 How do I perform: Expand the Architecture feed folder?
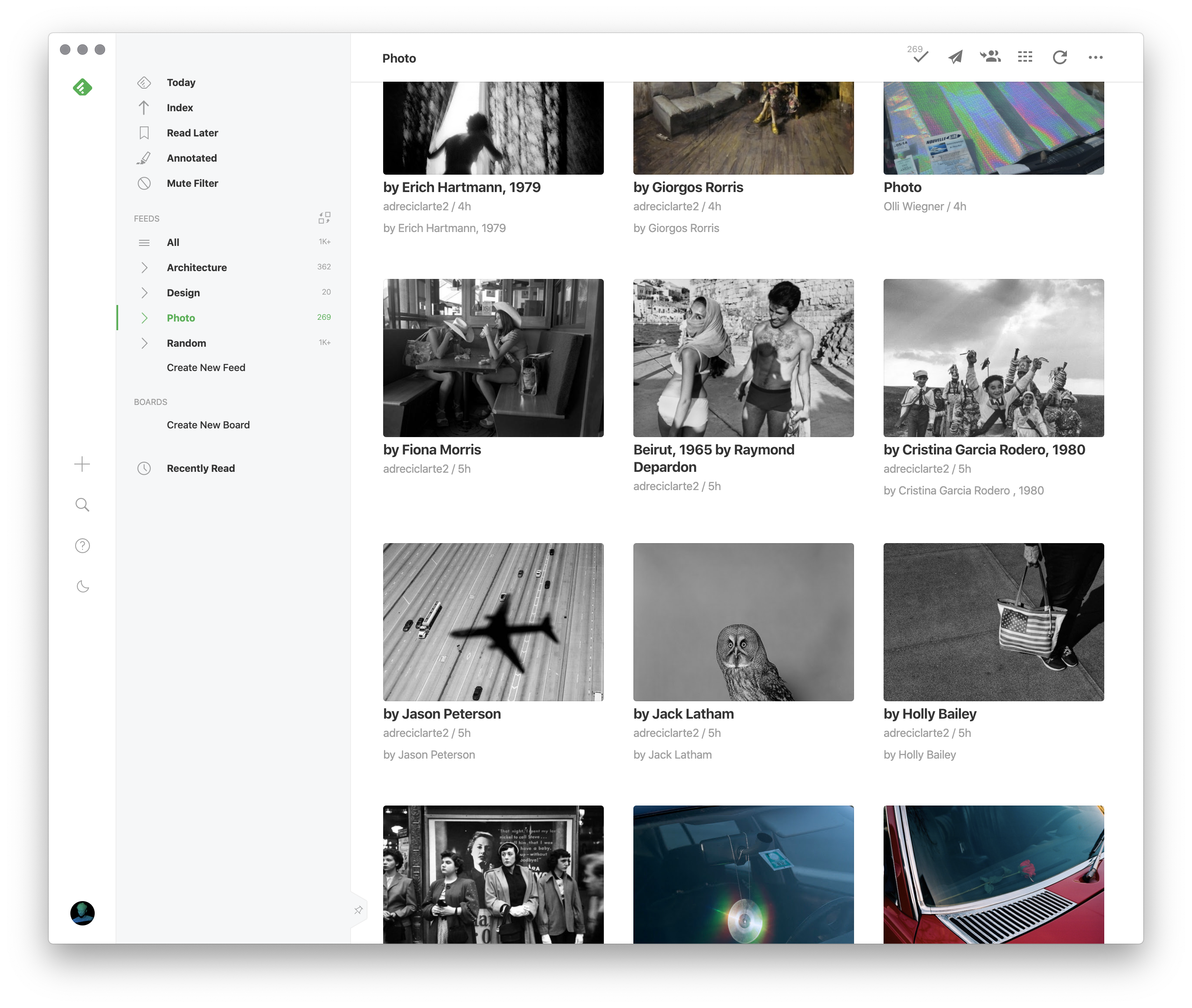click(x=145, y=268)
